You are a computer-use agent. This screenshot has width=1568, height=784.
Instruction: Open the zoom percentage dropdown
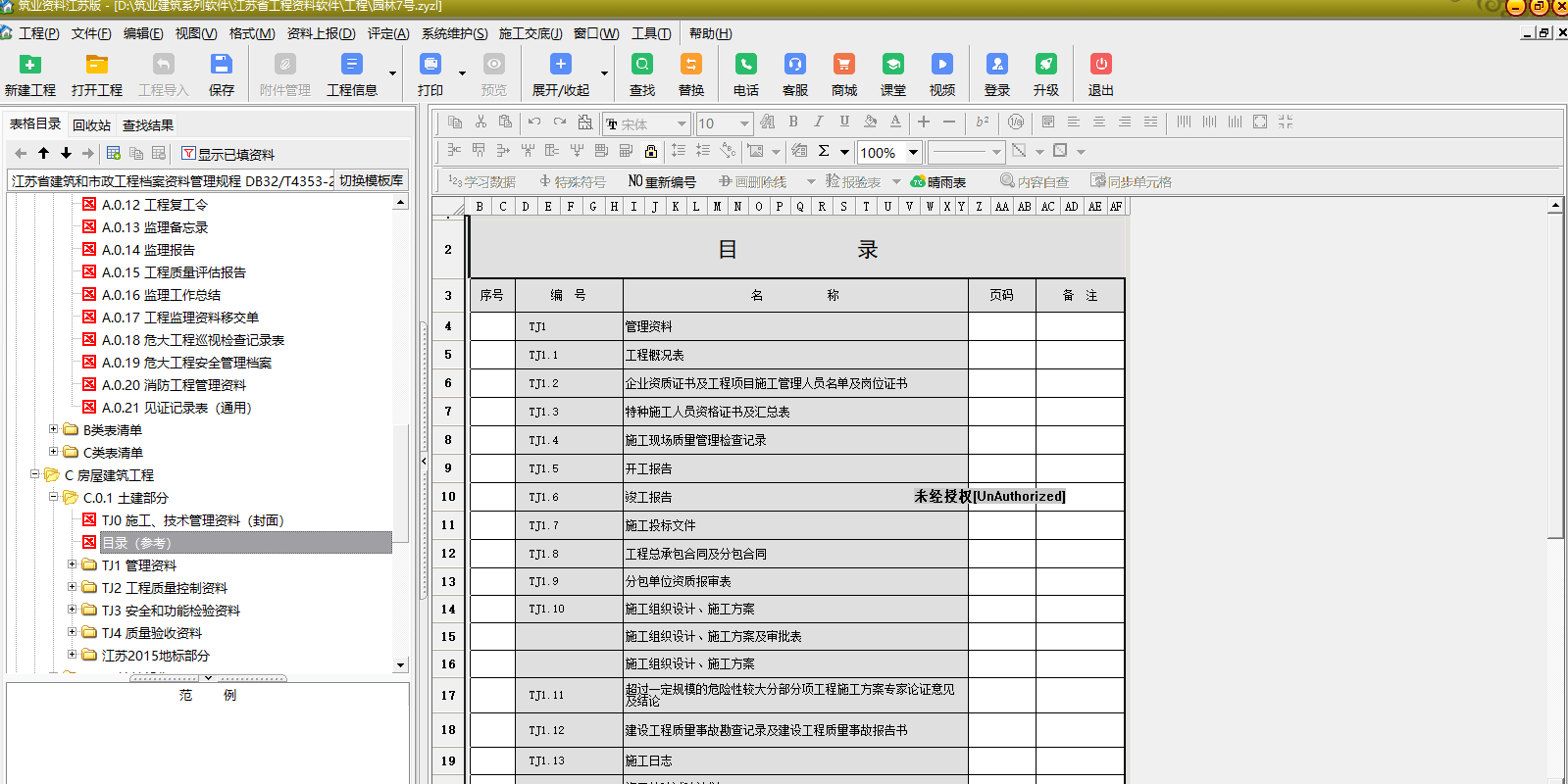(x=913, y=152)
